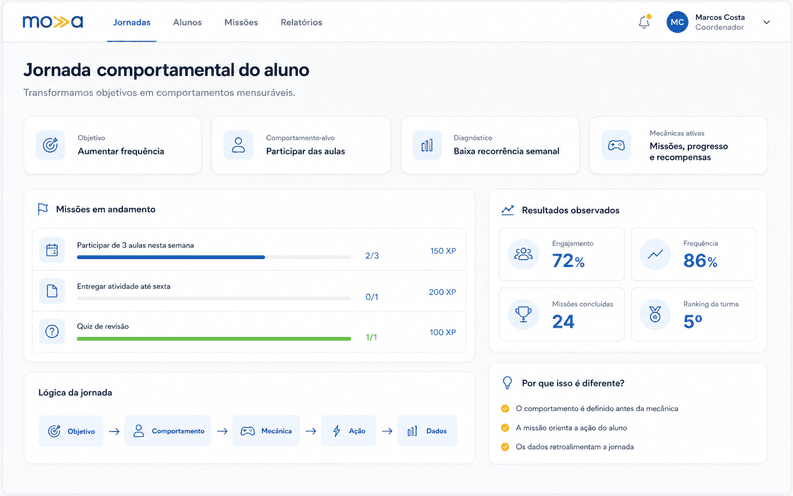Click the Jornada comportamental do aluno heading
This screenshot has height=496, width=793.
[166, 70]
